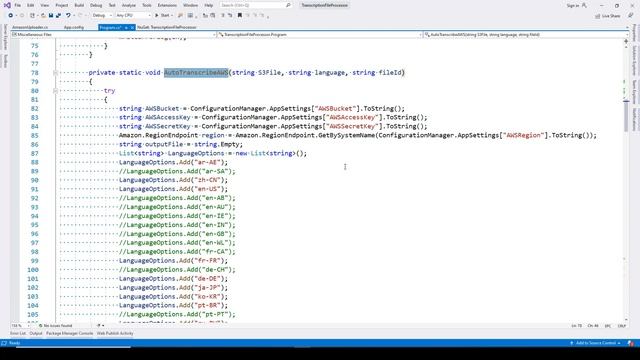
Task: Click the vertical scrollbar thumb in editor
Action: (626, 116)
